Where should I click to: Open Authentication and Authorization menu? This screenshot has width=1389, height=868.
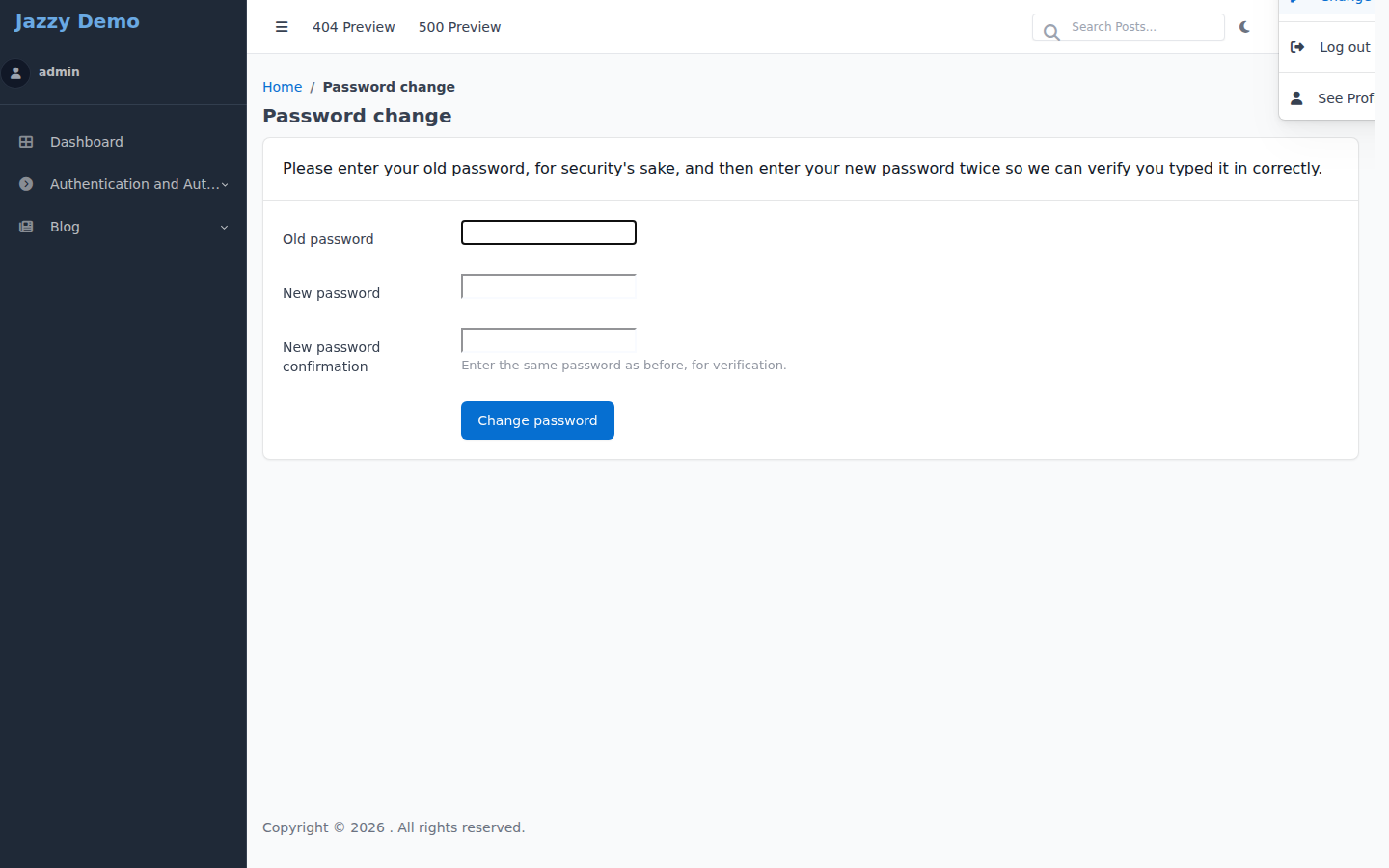click(x=123, y=184)
